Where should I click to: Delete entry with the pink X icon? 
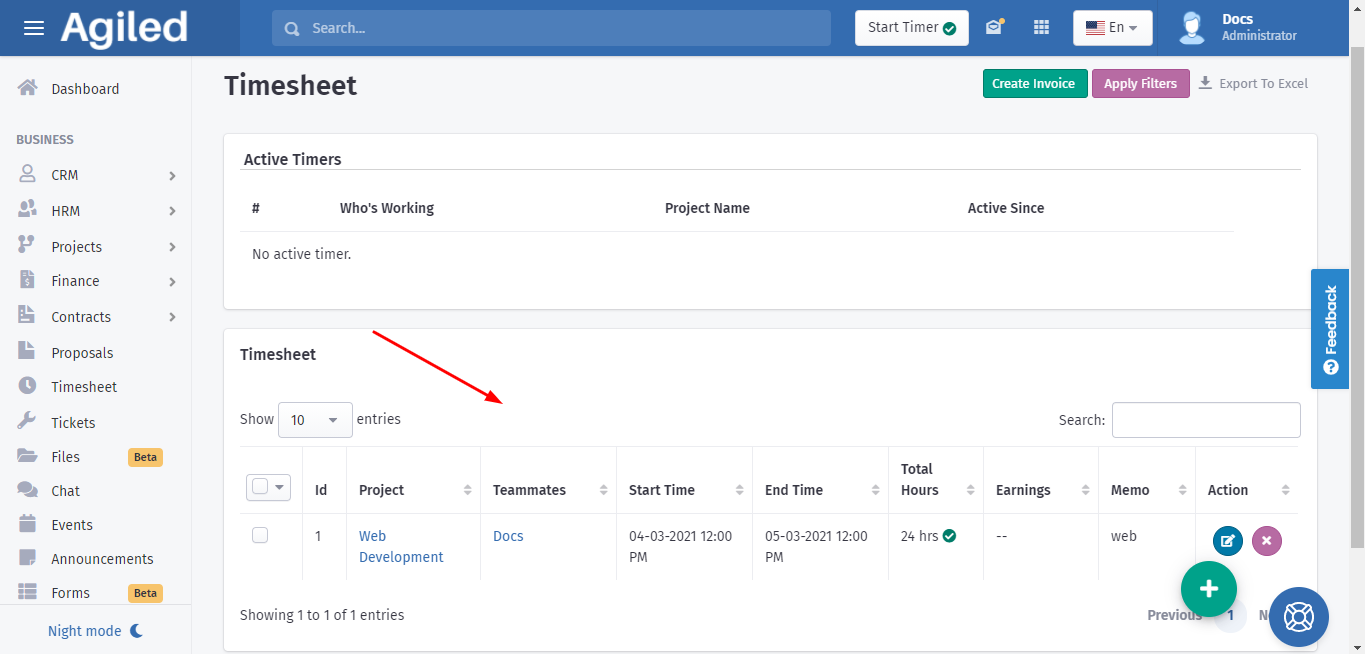click(x=1266, y=541)
